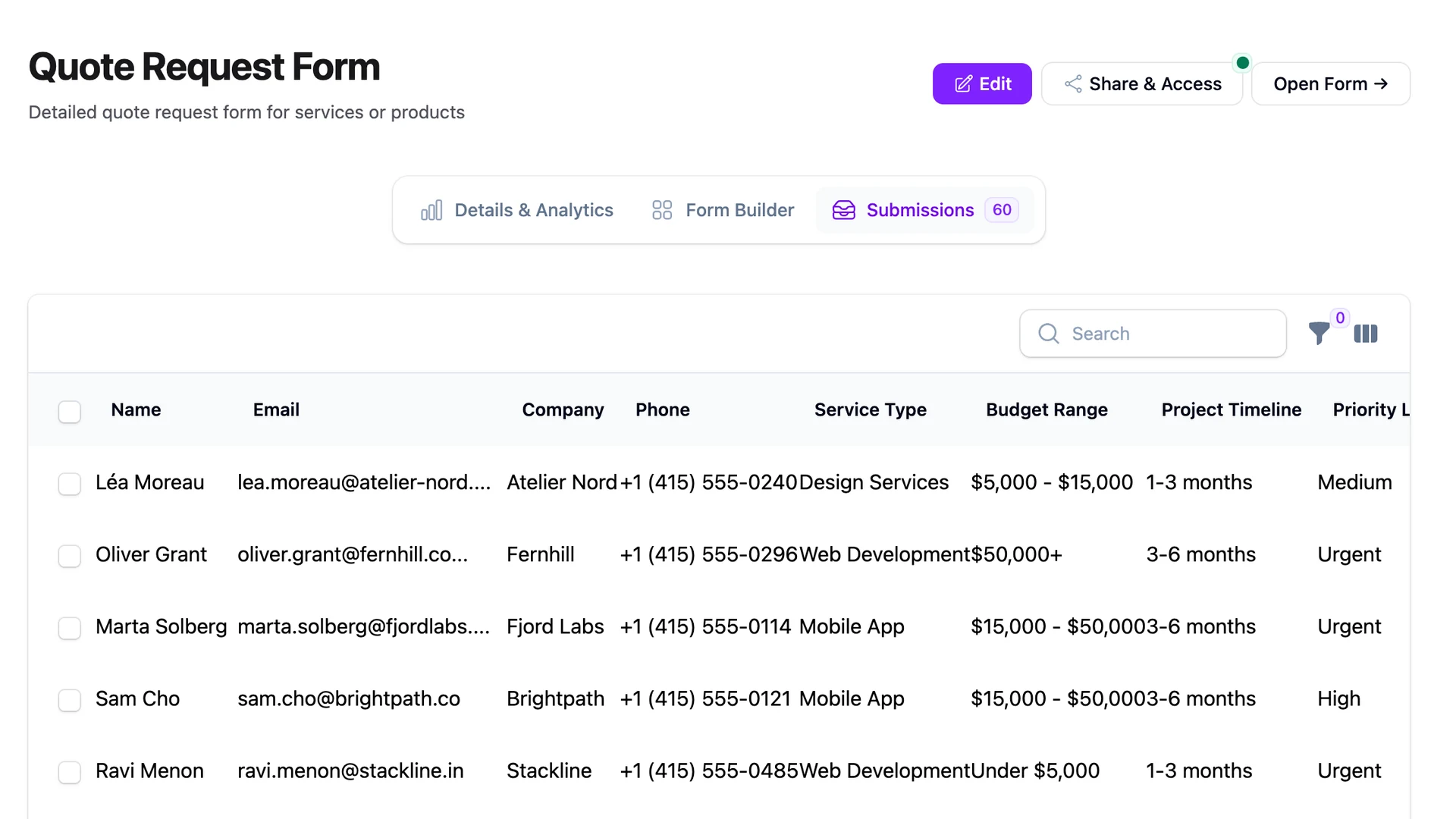
Task: Check the Léa Moreau row checkbox
Action: pyautogui.click(x=70, y=484)
